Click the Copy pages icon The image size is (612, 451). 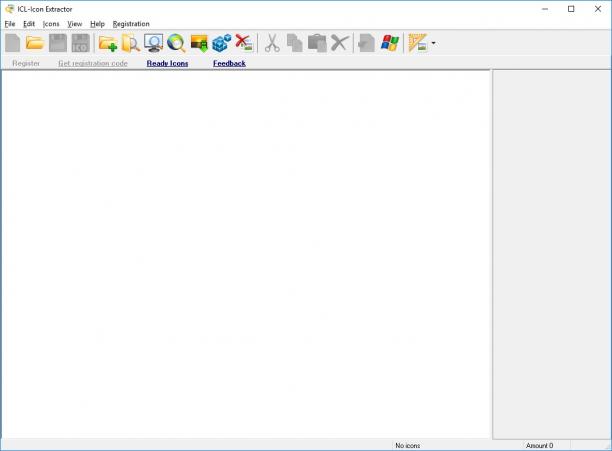(295, 43)
